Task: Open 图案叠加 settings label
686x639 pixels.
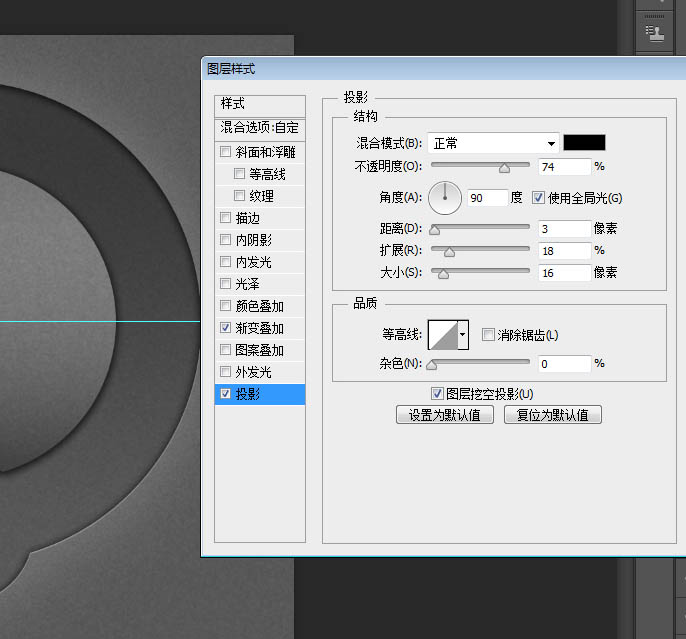Action: (x=260, y=350)
